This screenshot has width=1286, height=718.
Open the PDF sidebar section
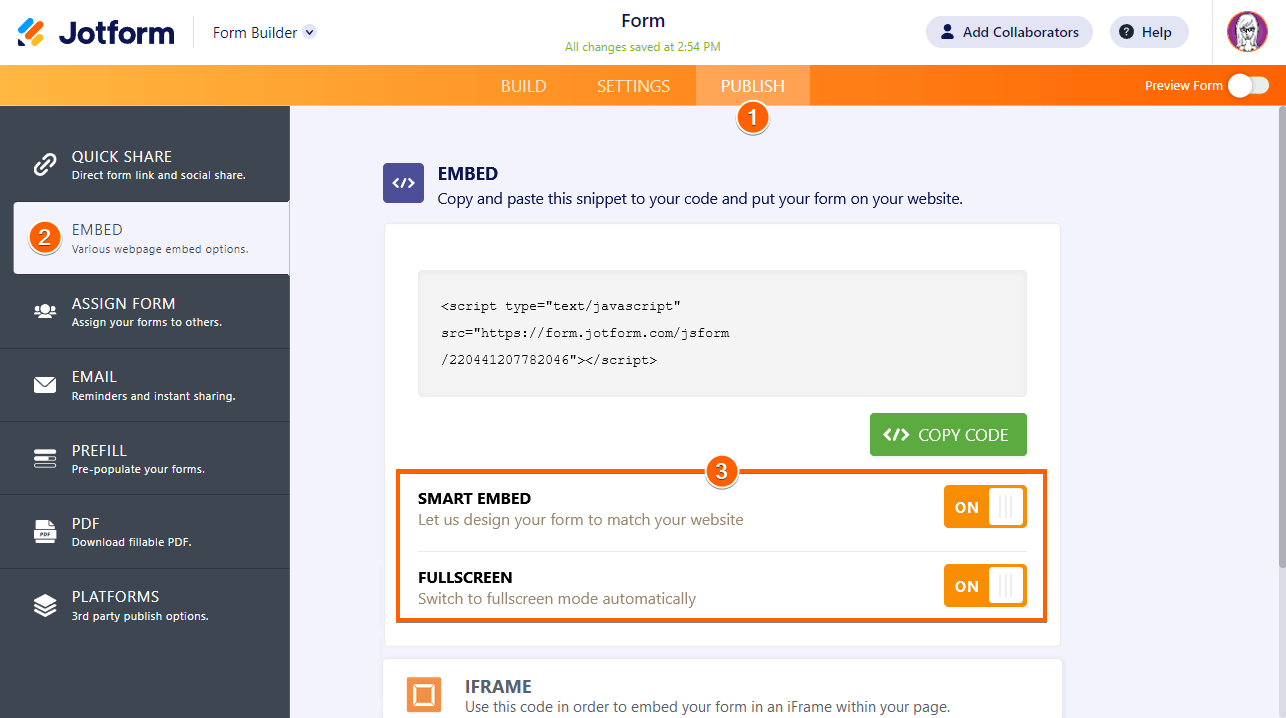[145, 531]
